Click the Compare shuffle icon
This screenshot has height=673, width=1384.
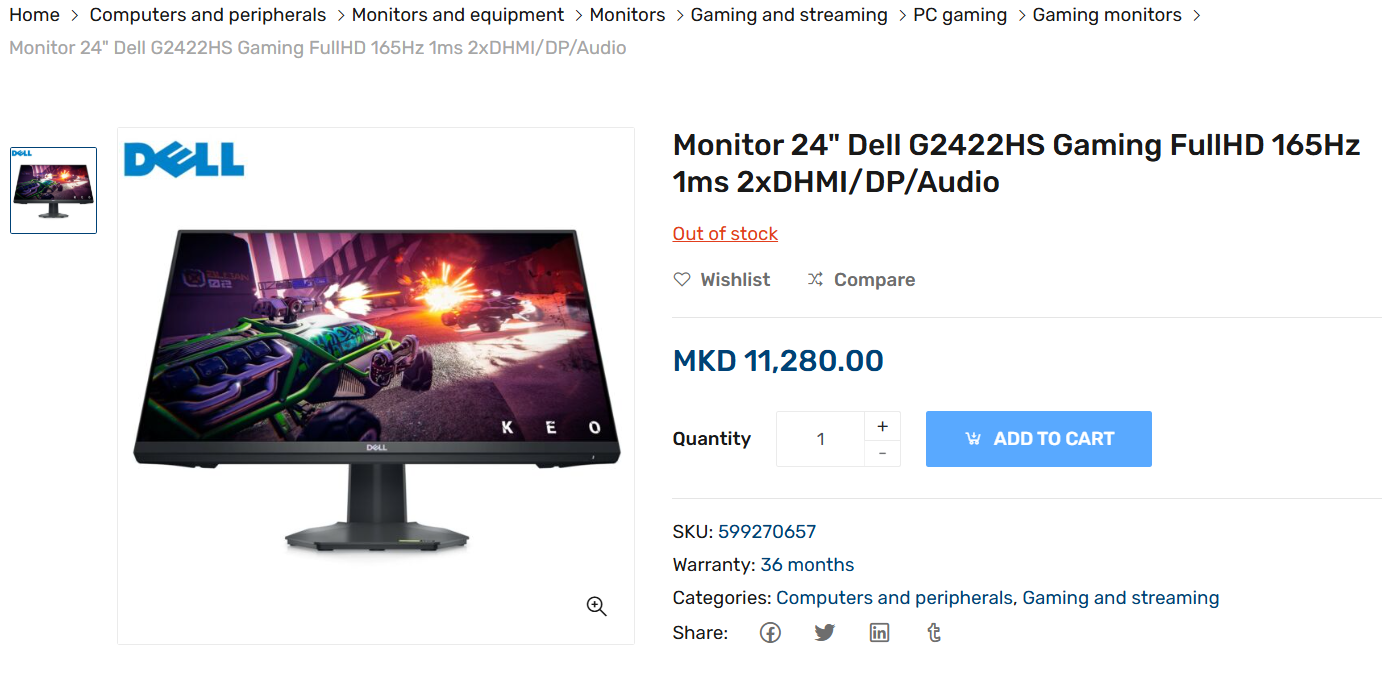(816, 280)
